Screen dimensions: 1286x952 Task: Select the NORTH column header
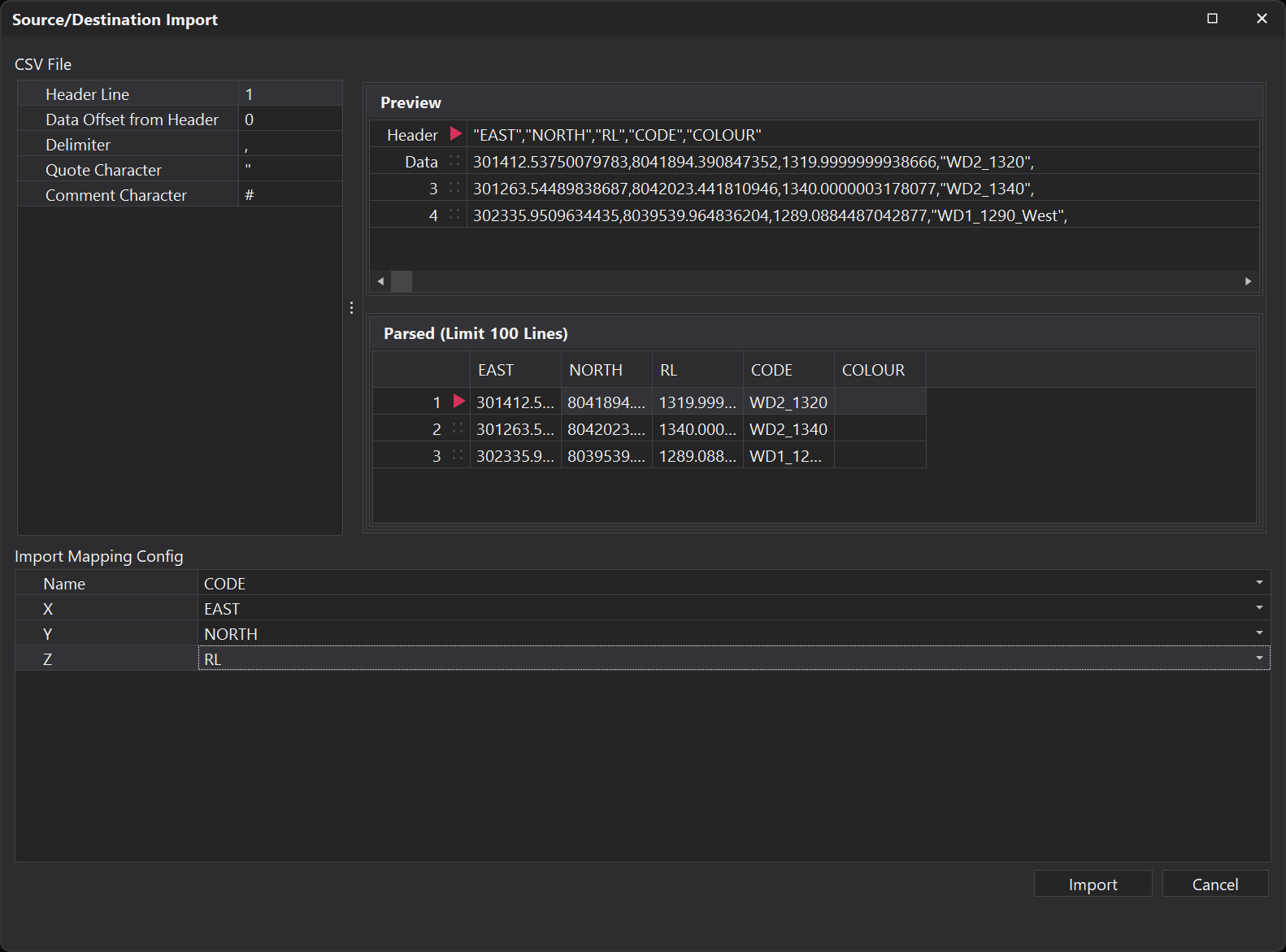606,370
